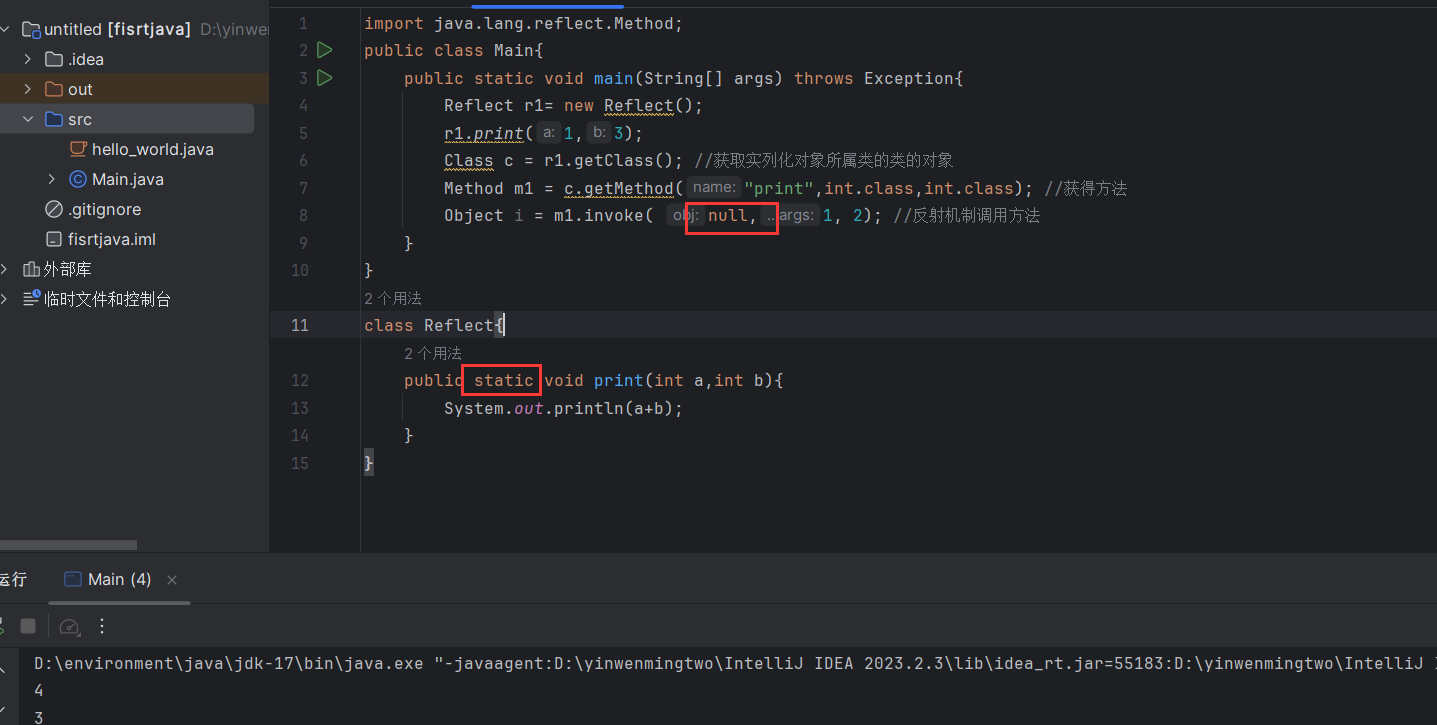Click the 2 个用法 hint above class Reflect
This screenshot has width=1437, height=725.
[393, 298]
